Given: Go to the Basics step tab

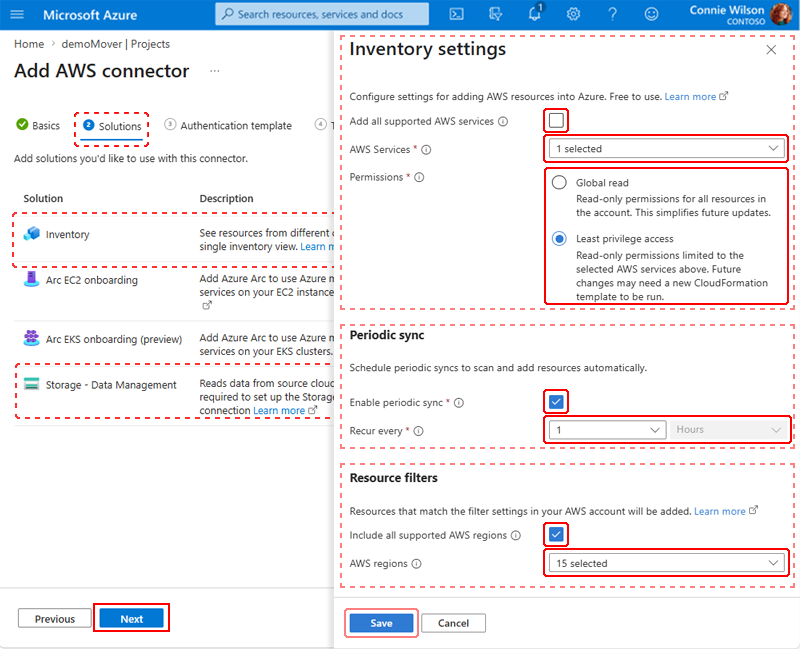Looking at the screenshot, I should pos(38,126).
